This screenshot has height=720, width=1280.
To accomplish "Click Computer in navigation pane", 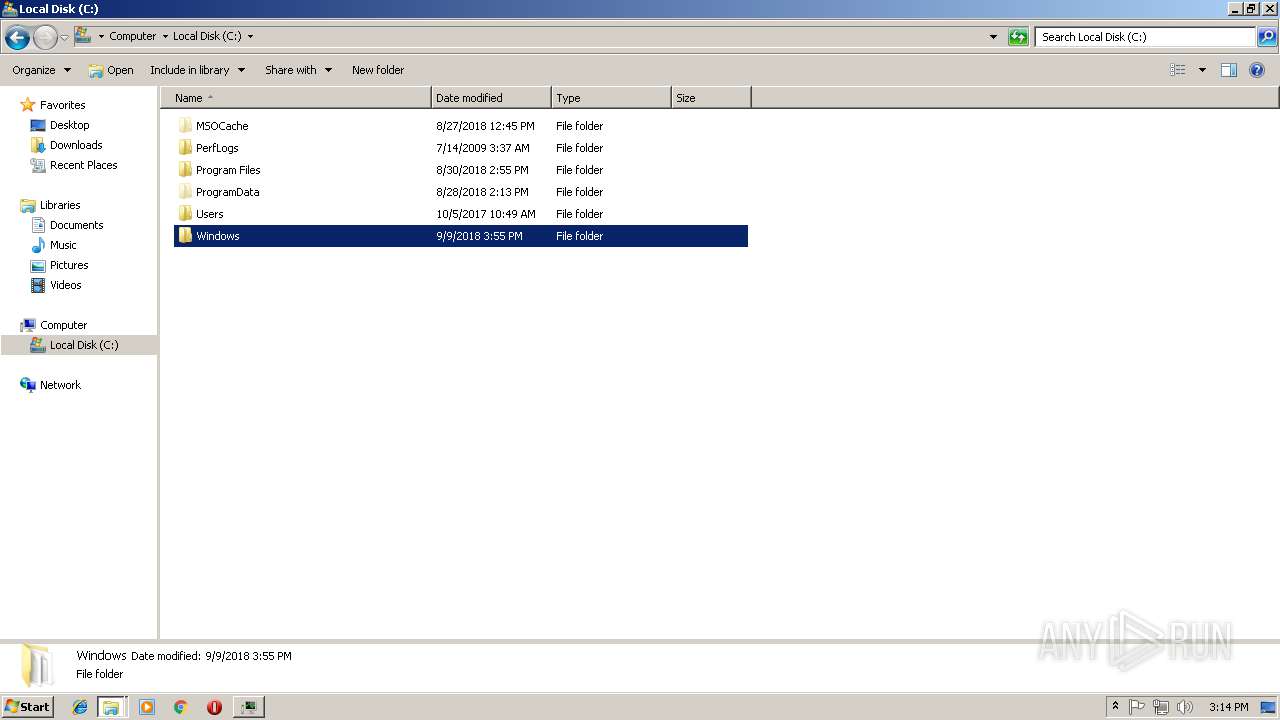I will pos(63,325).
